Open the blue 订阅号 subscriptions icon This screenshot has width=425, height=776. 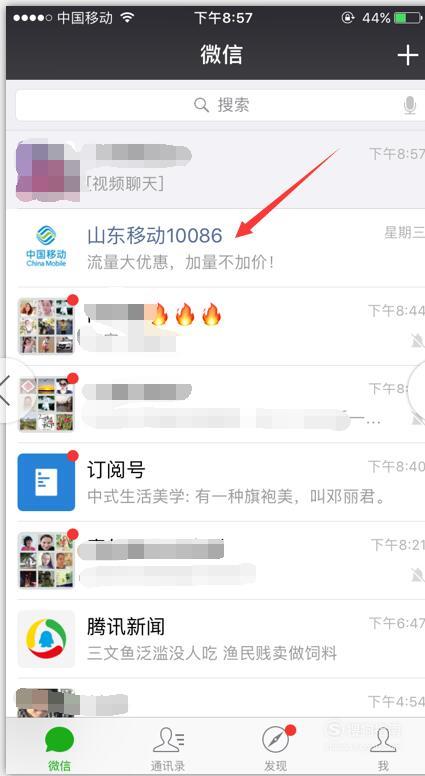(46, 482)
